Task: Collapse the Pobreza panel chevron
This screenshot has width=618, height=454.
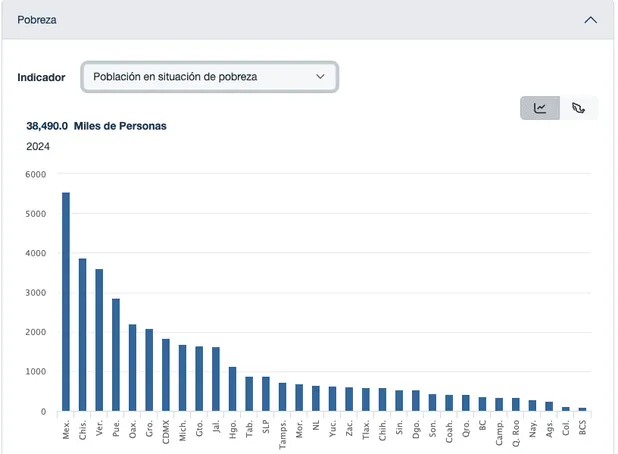Action: click(x=590, y=20)
